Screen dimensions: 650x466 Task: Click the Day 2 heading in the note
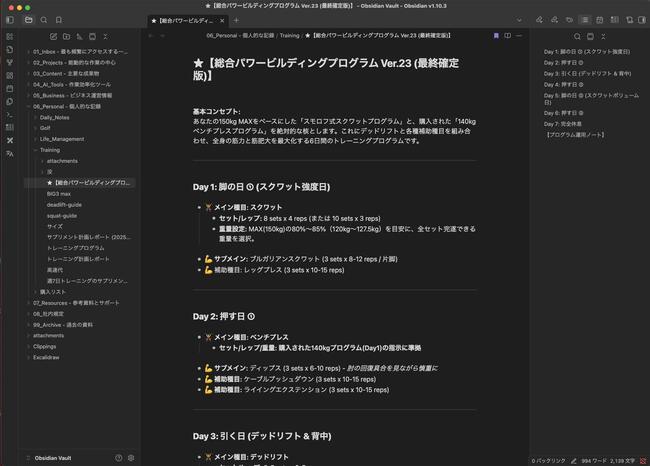[224, 316]
